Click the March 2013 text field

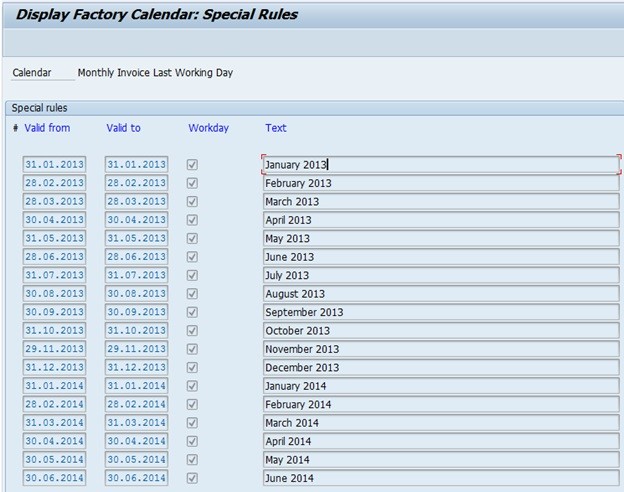pyautogui.click(x=441, y=201)
